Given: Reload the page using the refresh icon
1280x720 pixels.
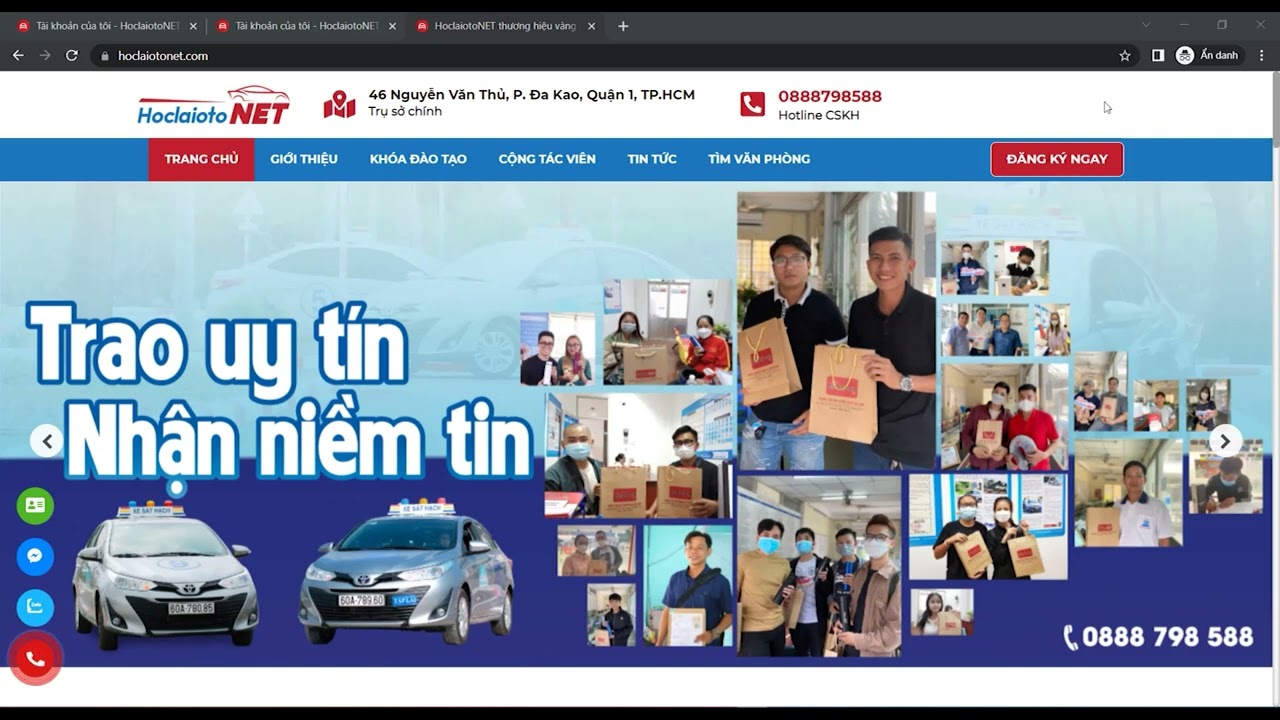Looking at the screenshot, I should (70, 56).
